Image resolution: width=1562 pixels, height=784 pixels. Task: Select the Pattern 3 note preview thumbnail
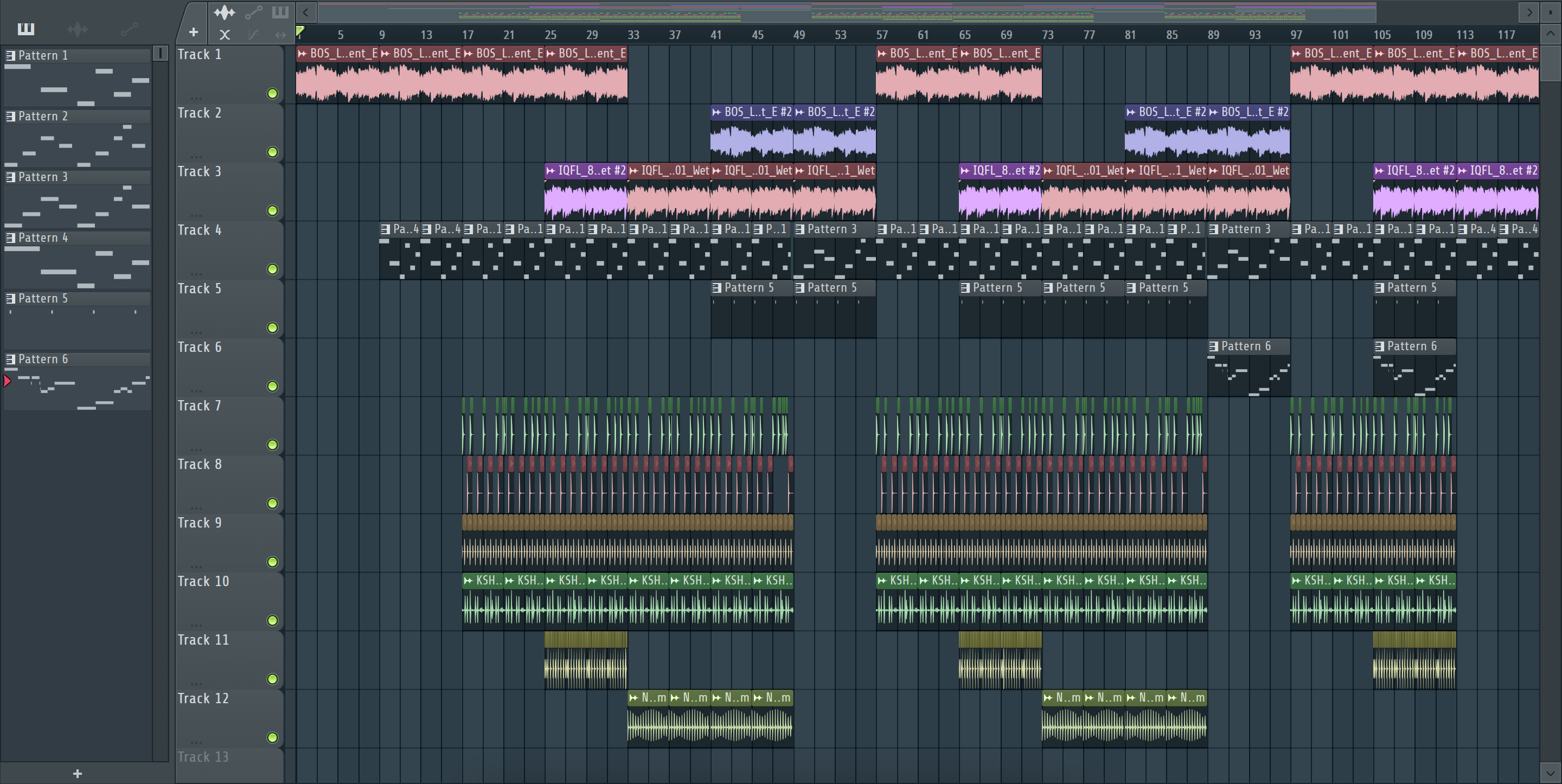pos(78,205)
